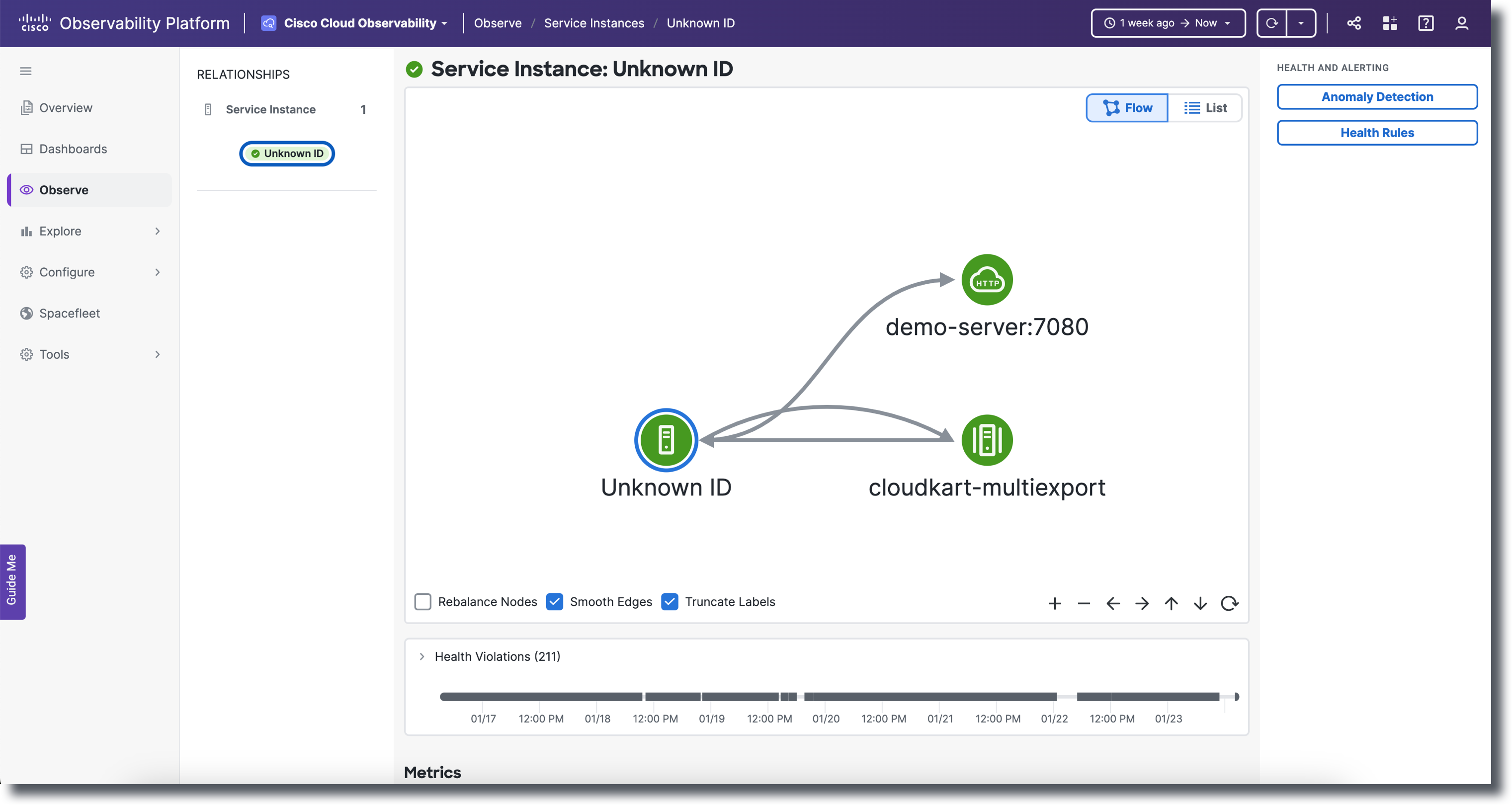Pan the flow map left
The image size is (1512, 805).
click(1113, 603)
